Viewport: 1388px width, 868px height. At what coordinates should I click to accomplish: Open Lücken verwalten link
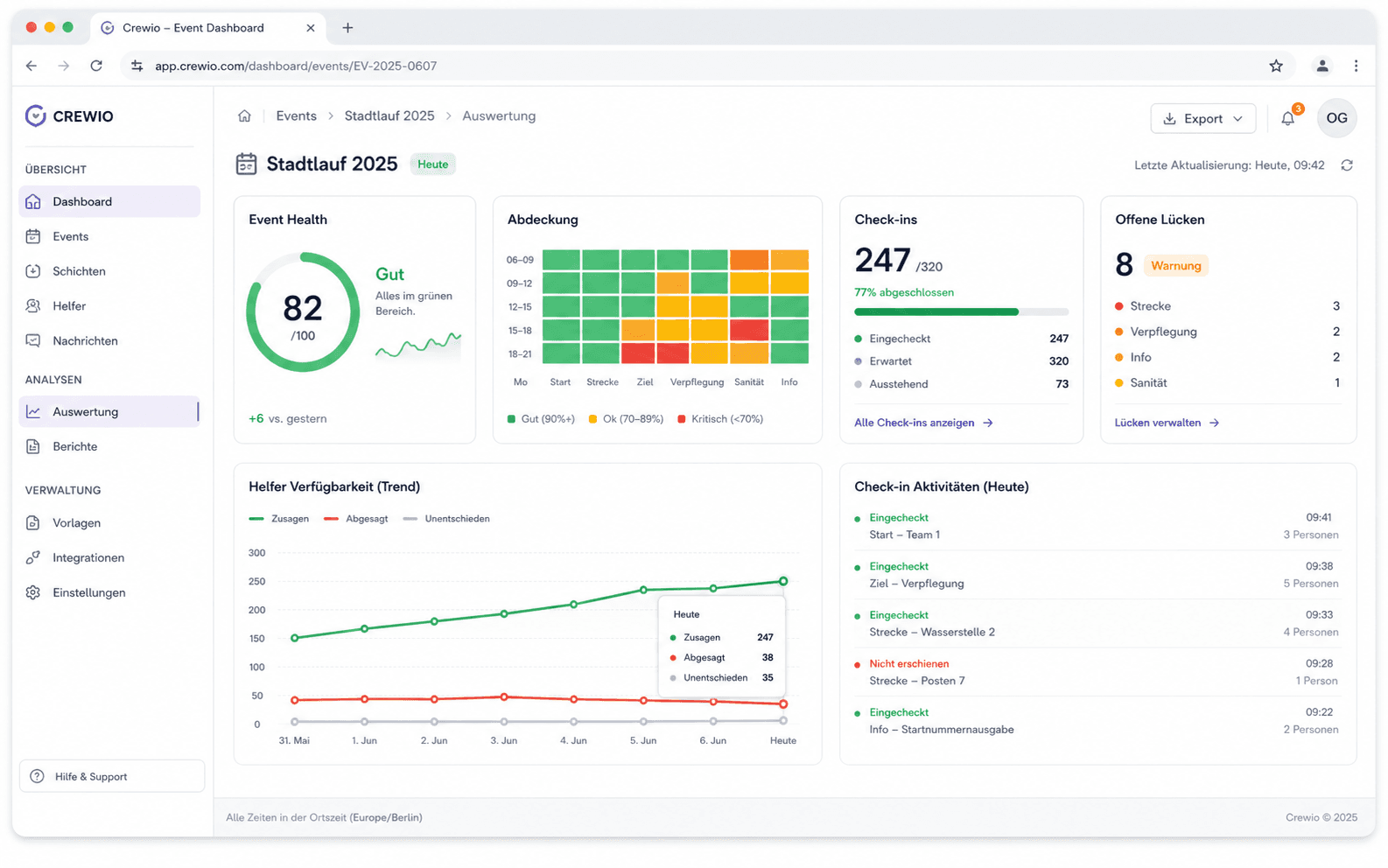click(x=1167, y=423)
